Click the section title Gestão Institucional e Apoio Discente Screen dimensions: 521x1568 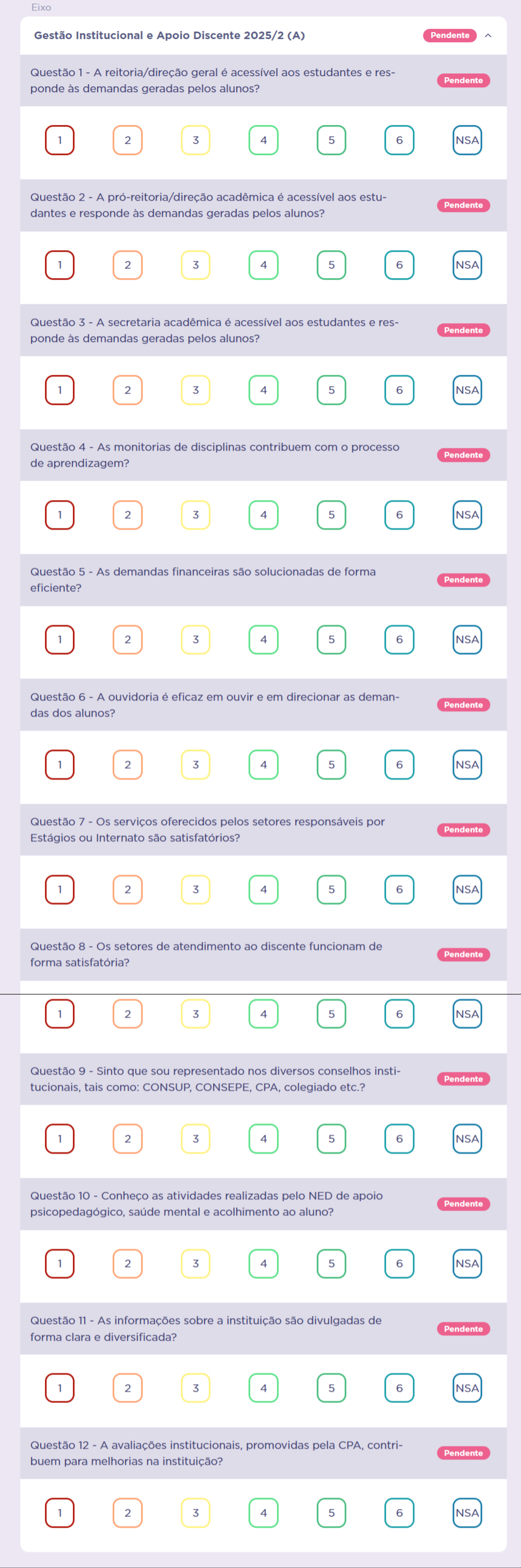(169, 35)
